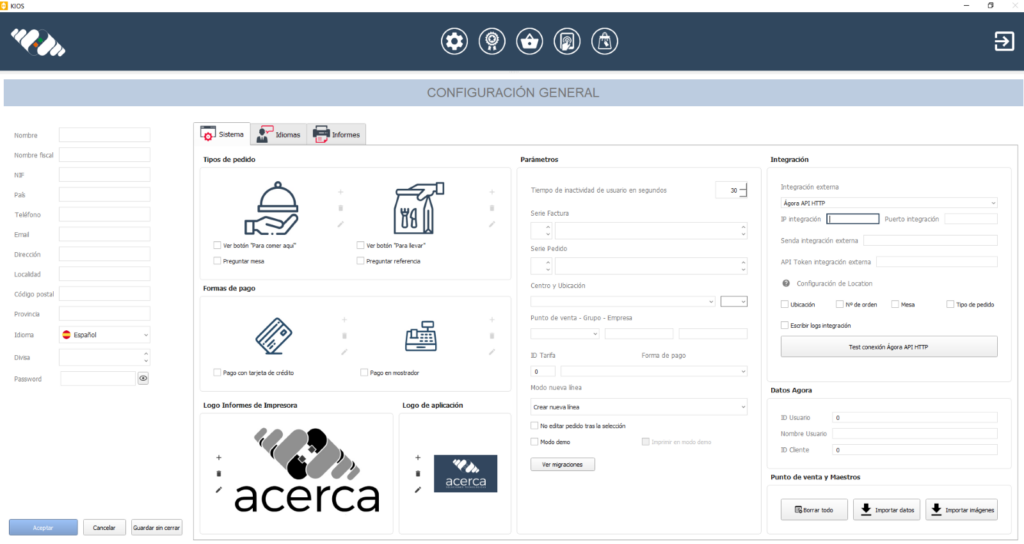Delete image of 'Para llevar' order type
Viewport: 1024px width, 544px height.
pyautogui.click(x=492, y=208)
